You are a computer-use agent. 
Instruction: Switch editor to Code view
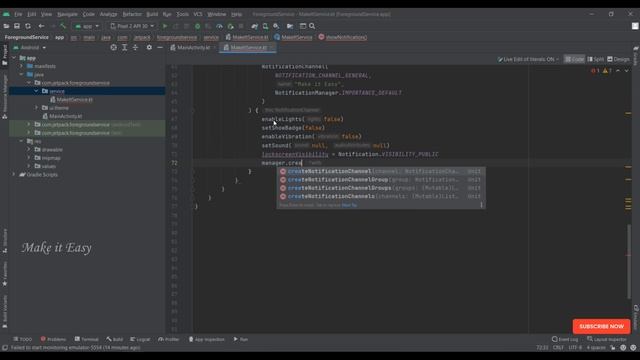[574, 59]
